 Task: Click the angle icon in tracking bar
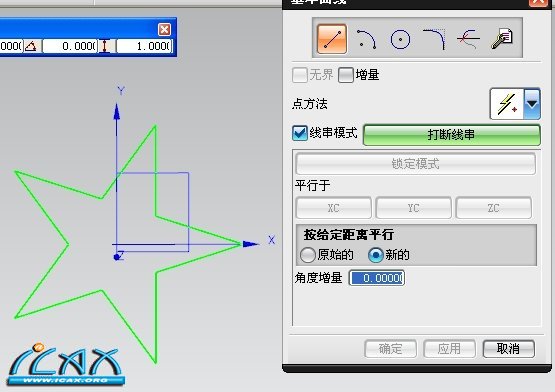point(31,46)
